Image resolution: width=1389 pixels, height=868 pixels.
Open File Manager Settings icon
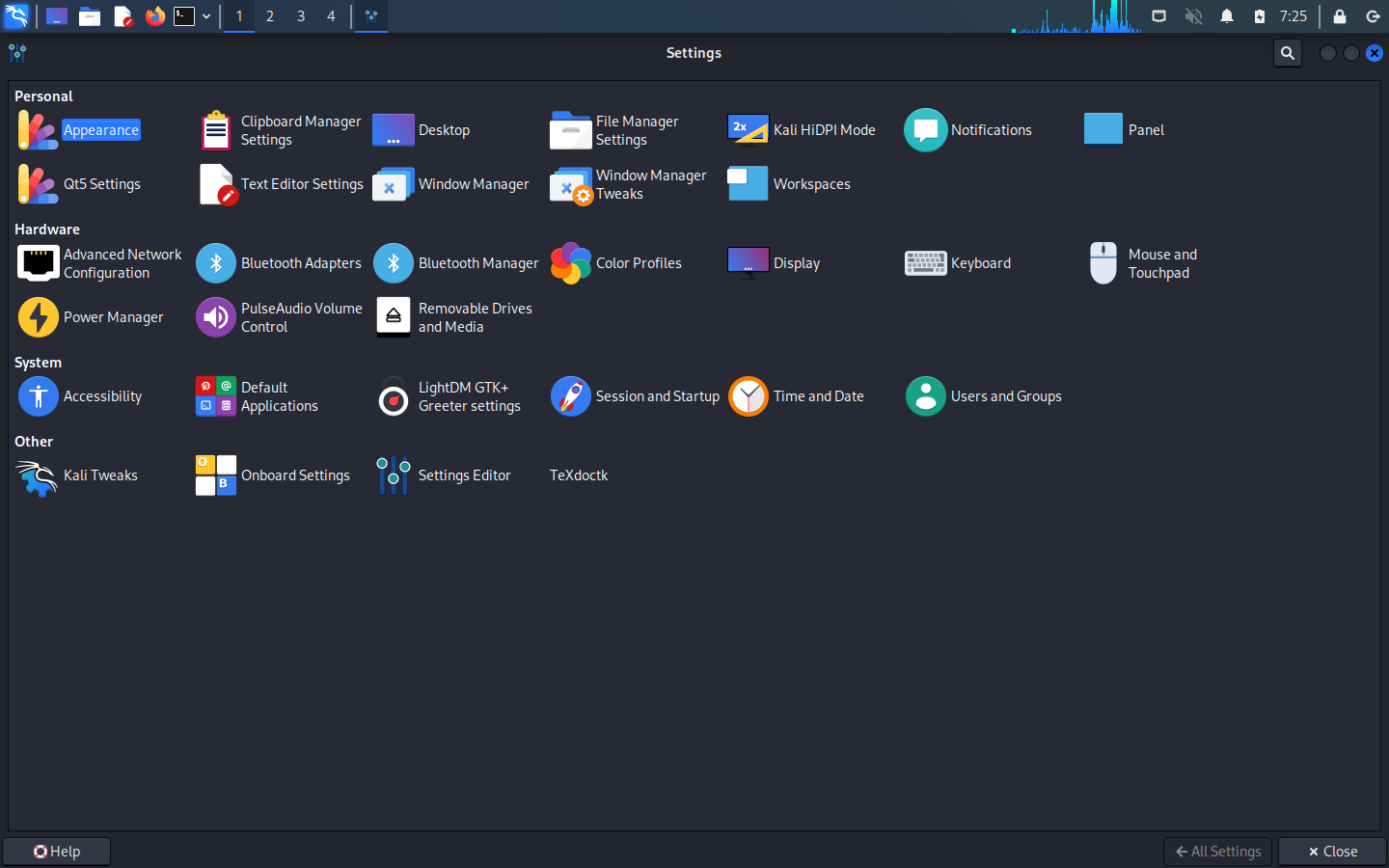(571, 130)
